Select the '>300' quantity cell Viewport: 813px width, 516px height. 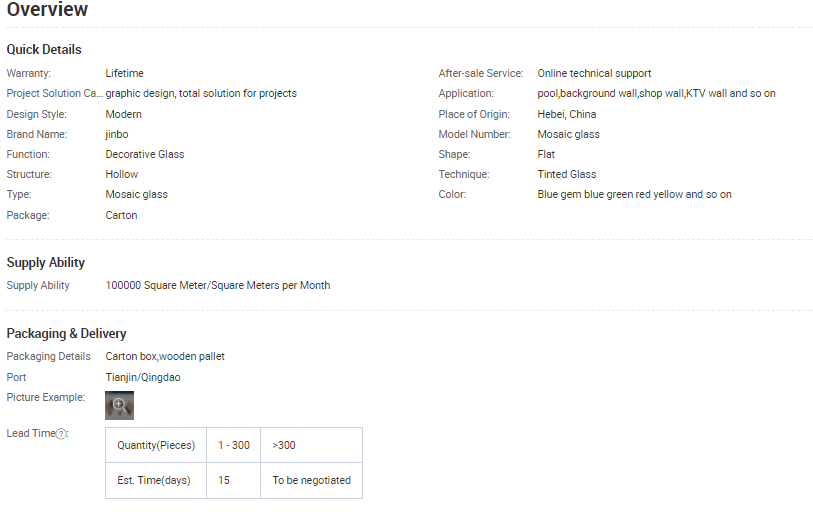click(311, 445)
